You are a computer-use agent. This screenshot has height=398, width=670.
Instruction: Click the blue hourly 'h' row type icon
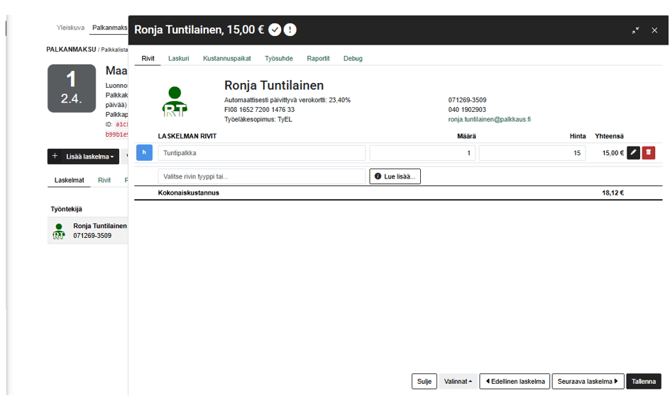[144, 153]
